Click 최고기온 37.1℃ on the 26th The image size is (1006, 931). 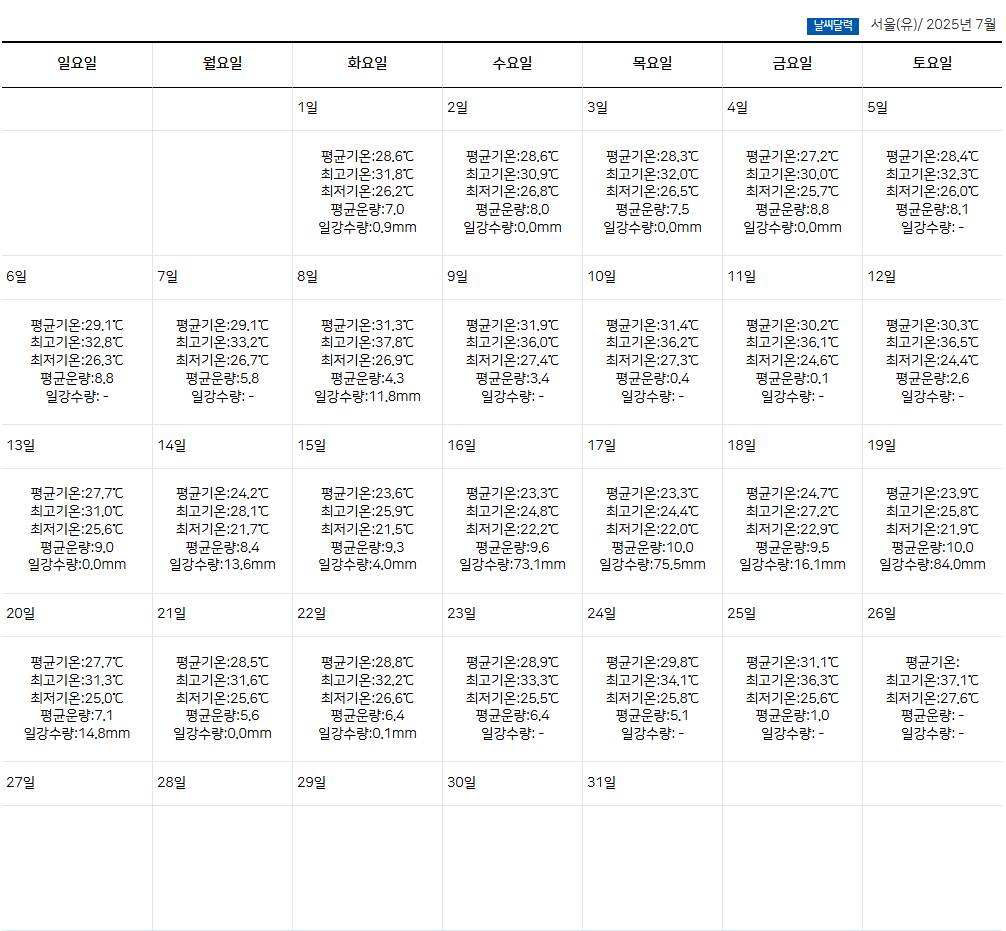coord(932,680)
